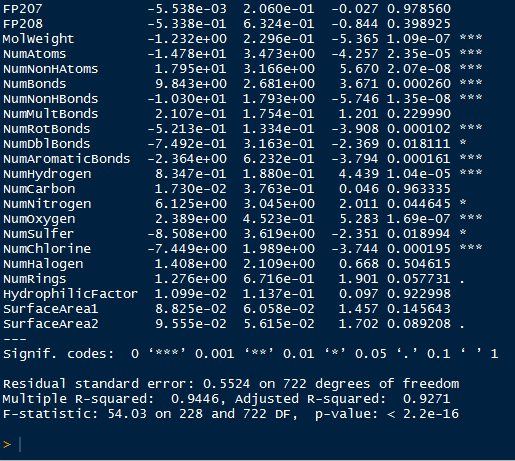Click the SurfaceArea2 row label

point(51,324)
